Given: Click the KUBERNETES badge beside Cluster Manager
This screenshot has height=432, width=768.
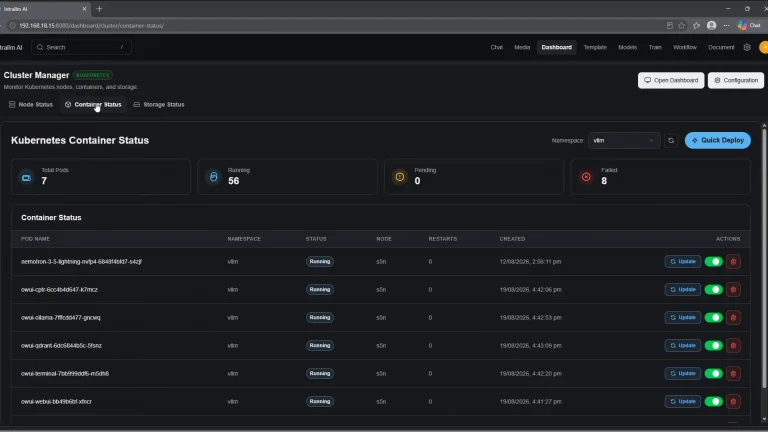Looking at the screenshot, I should [x=93, y=75].
